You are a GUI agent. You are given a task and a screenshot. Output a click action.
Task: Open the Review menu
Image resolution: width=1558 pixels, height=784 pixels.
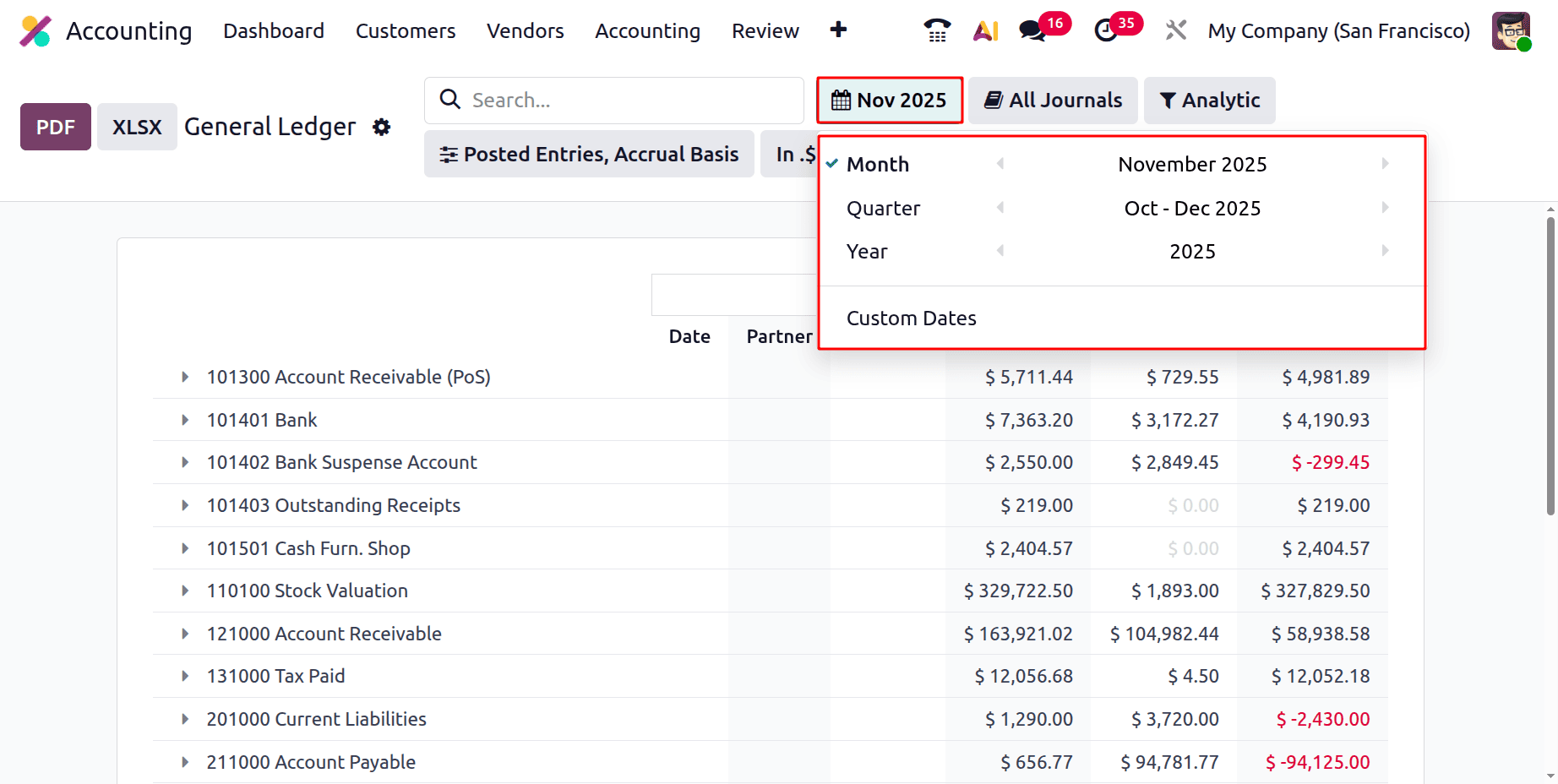point(765,31)
